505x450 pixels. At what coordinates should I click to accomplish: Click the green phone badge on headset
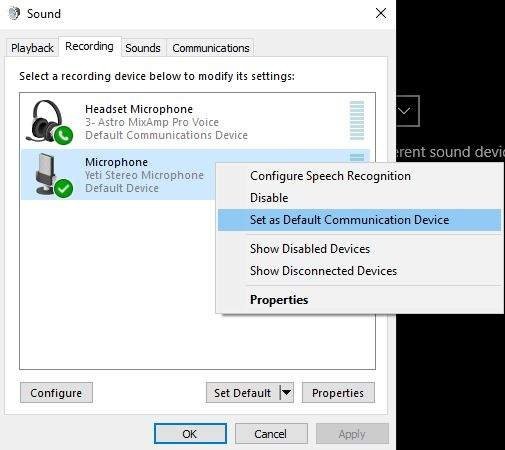click(x=63, y=135)
